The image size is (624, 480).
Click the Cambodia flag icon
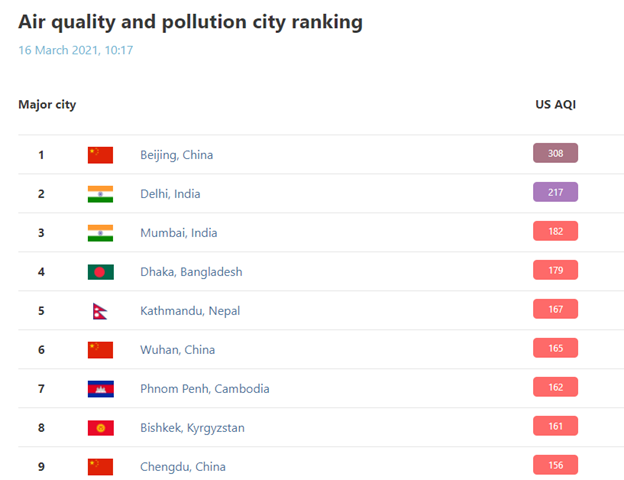101,389
